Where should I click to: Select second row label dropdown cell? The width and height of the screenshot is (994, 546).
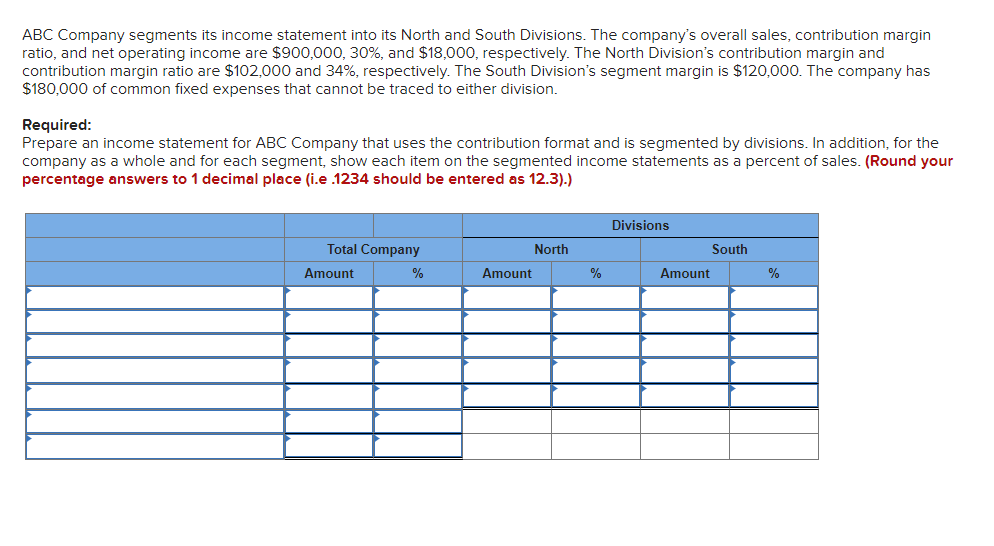click(x=155, y=322)
